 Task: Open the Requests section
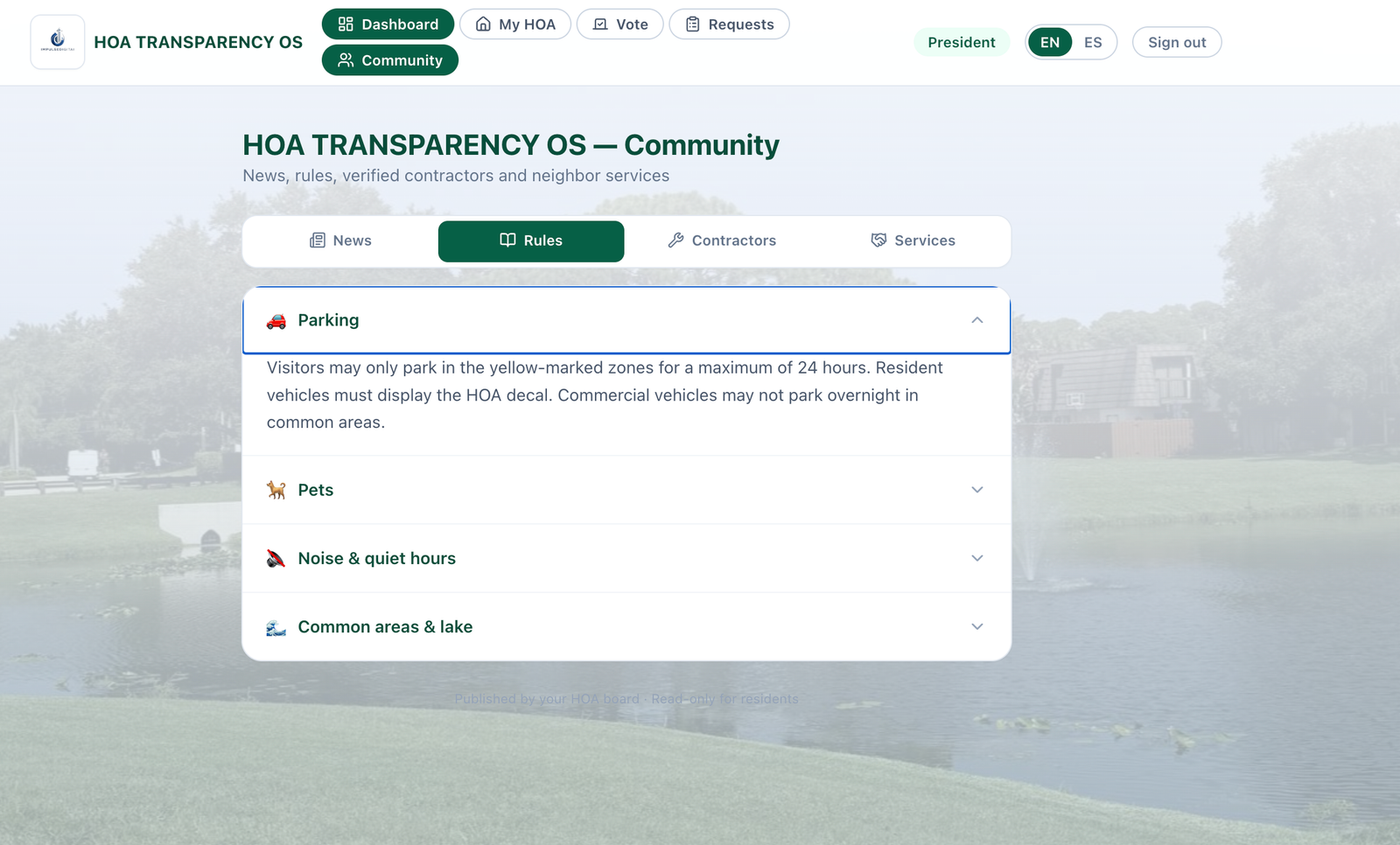point(730,24)
